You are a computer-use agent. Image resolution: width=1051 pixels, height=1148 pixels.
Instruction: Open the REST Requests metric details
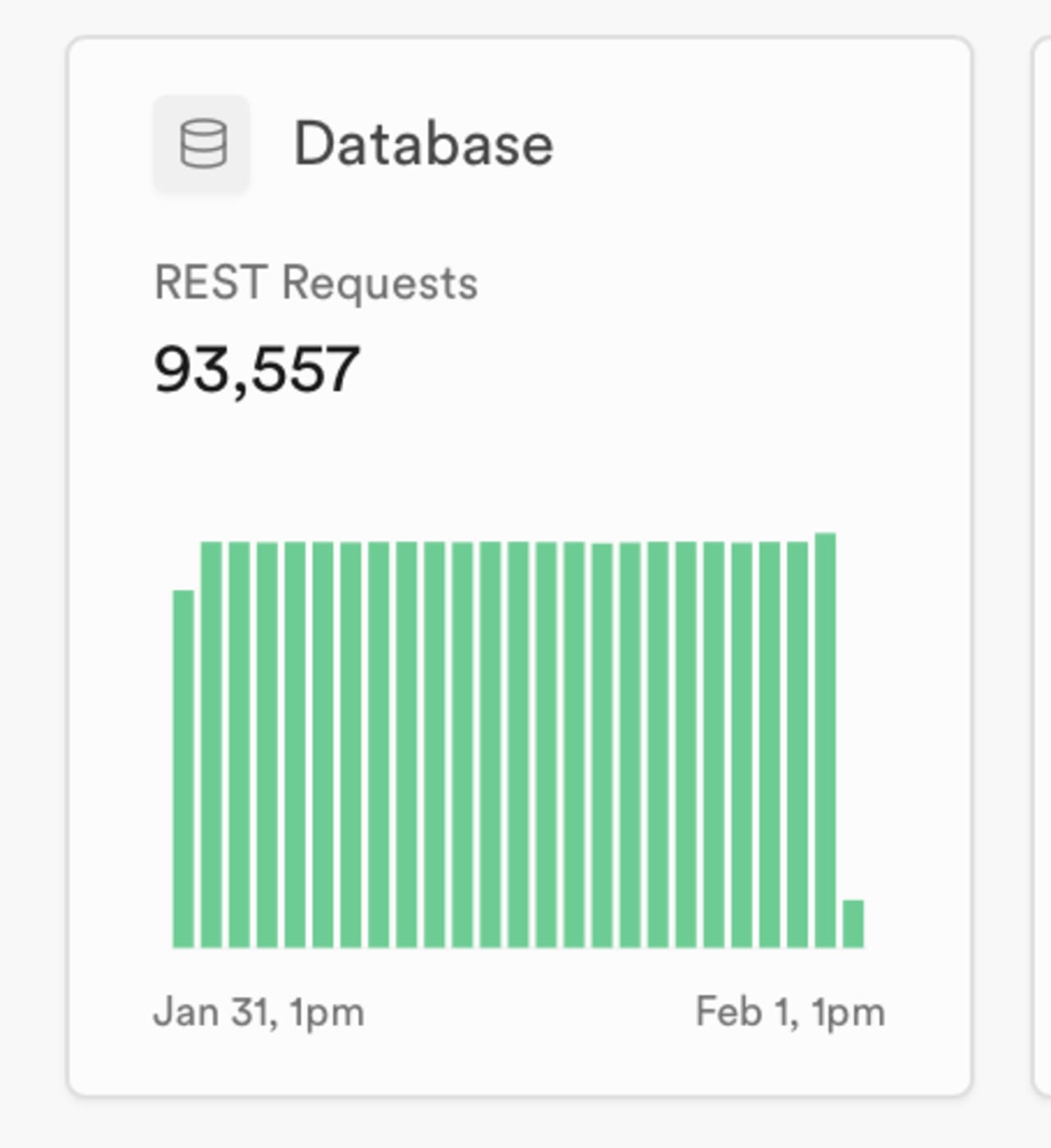click(x=319, y=282)
